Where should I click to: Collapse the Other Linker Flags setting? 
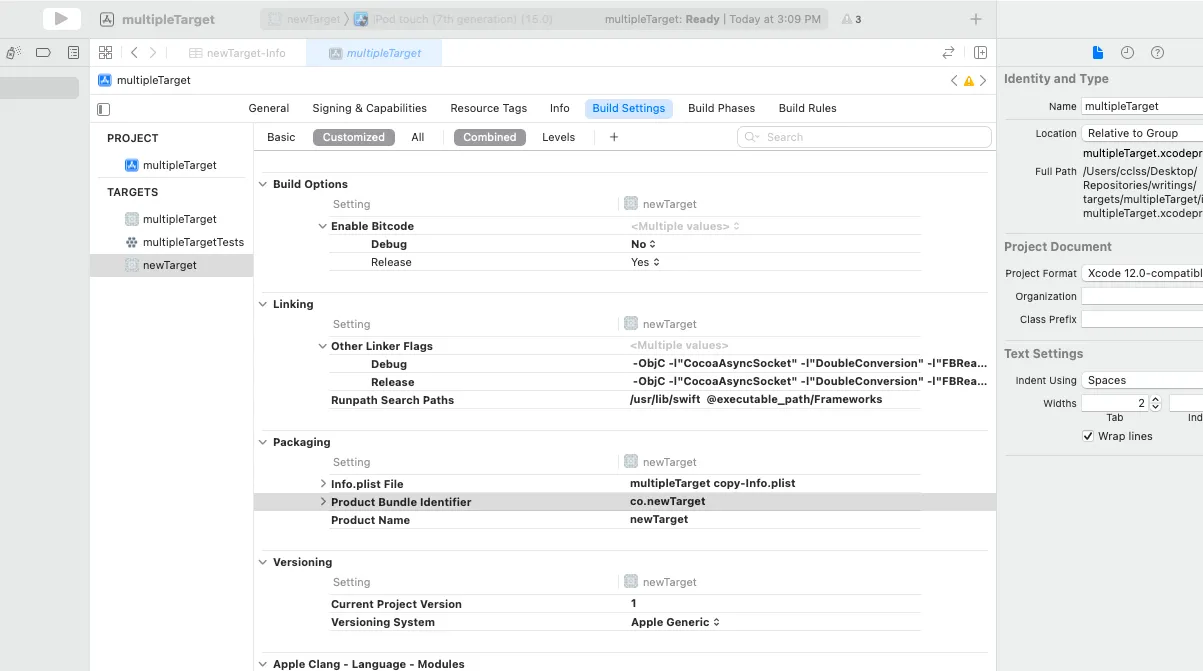coord(322,346)
